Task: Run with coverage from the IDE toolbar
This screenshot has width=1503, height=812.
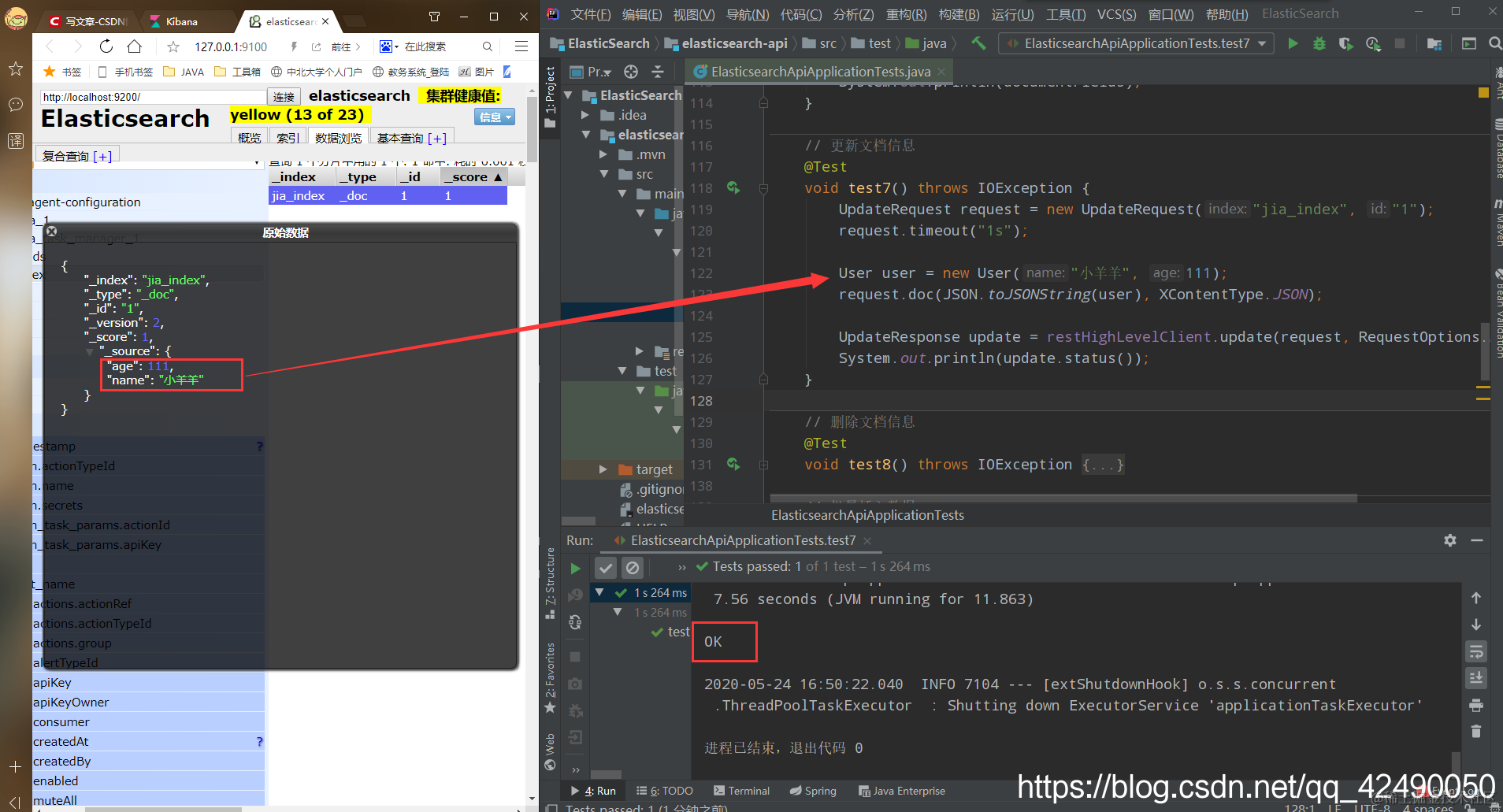Action: (1345, 43)
